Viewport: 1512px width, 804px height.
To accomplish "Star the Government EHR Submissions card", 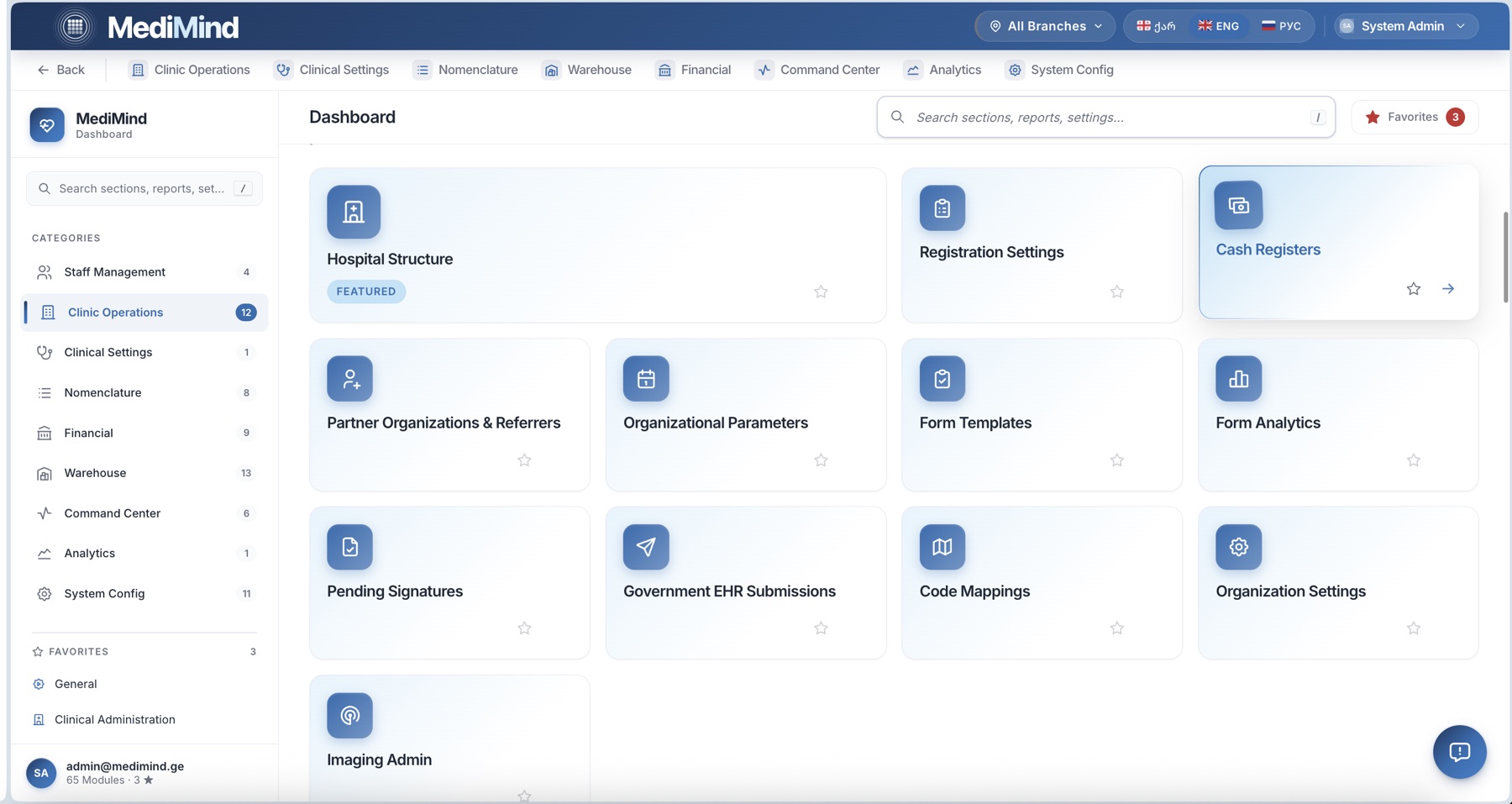I will (x=821, y=628).
